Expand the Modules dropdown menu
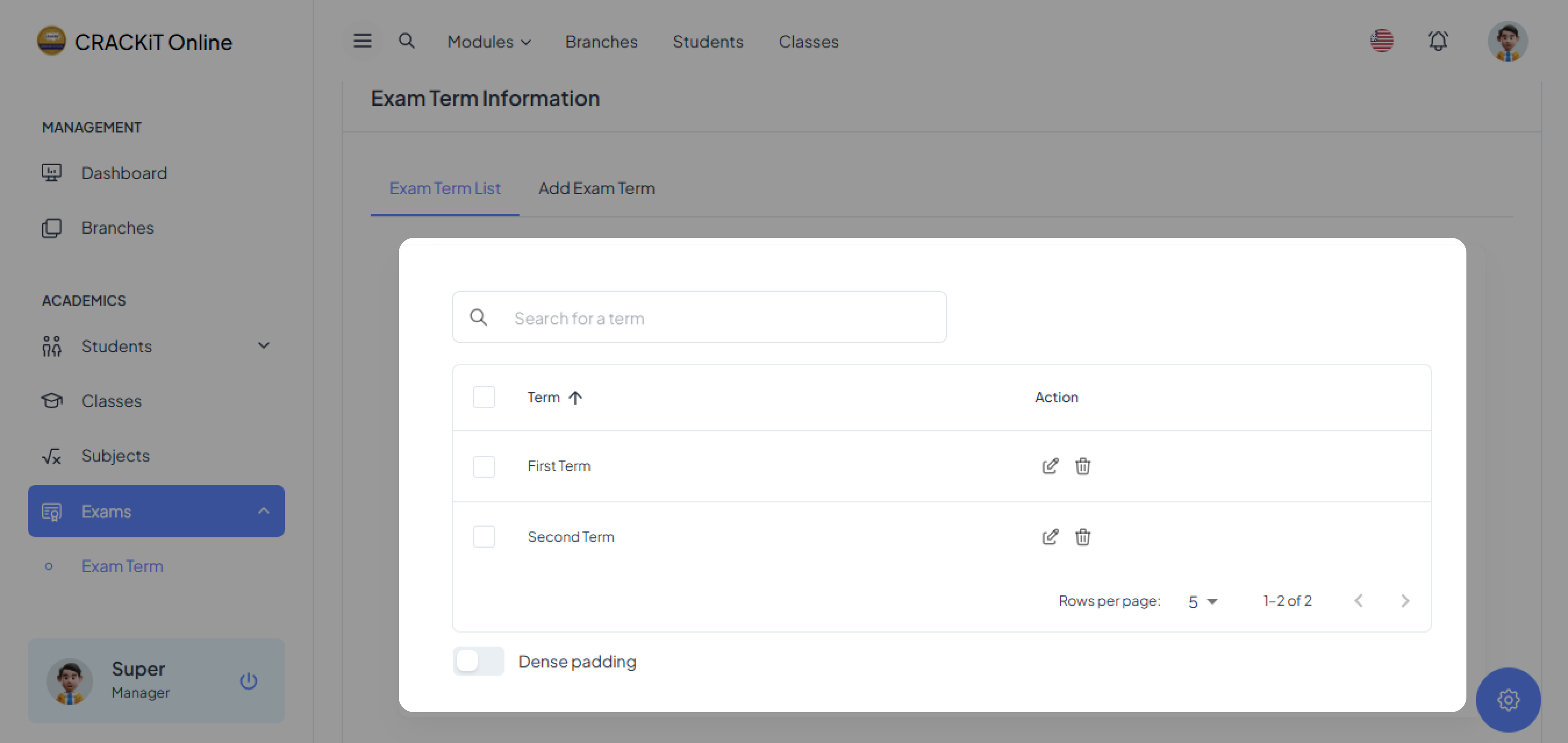Screen dimensions: 1568x743 489,41
